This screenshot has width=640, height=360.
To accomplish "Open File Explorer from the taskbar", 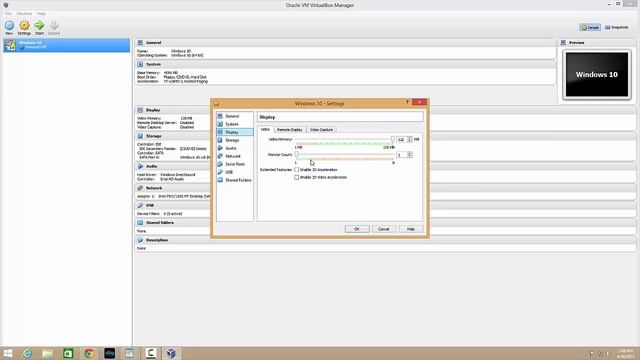I will 47,353.
